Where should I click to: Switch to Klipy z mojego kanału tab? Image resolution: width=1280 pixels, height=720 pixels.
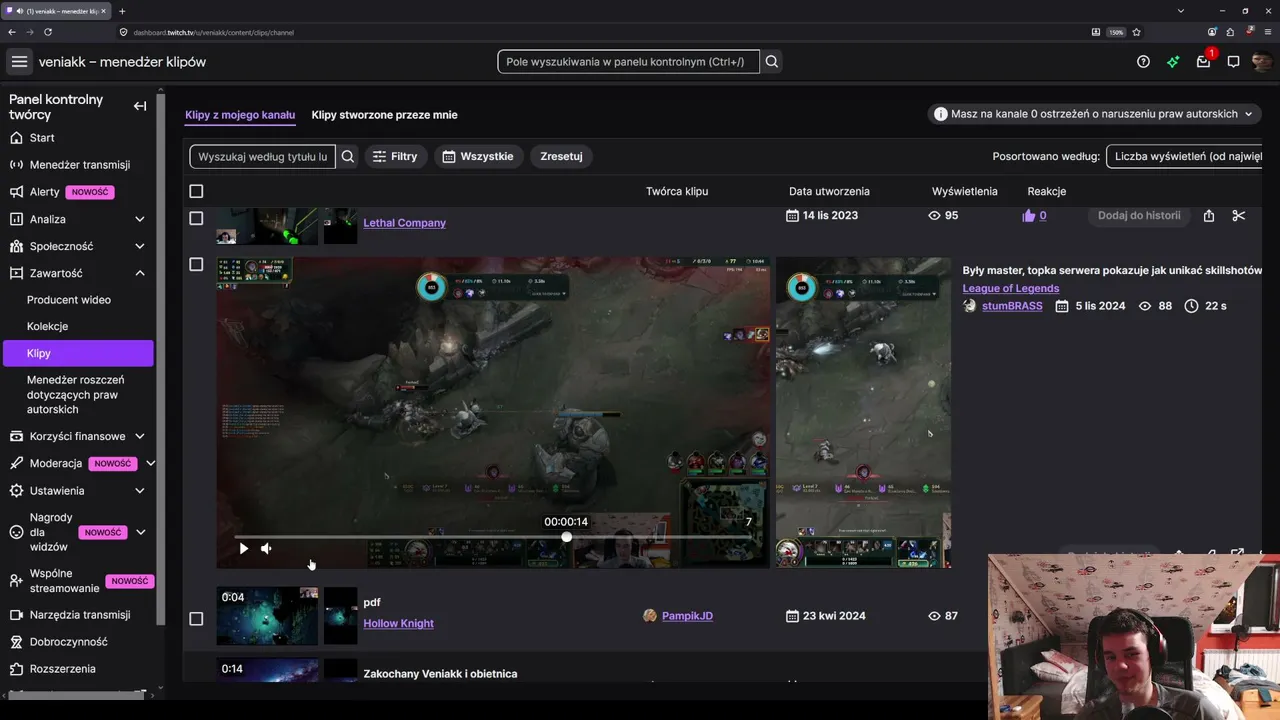[x=240, y=115]
